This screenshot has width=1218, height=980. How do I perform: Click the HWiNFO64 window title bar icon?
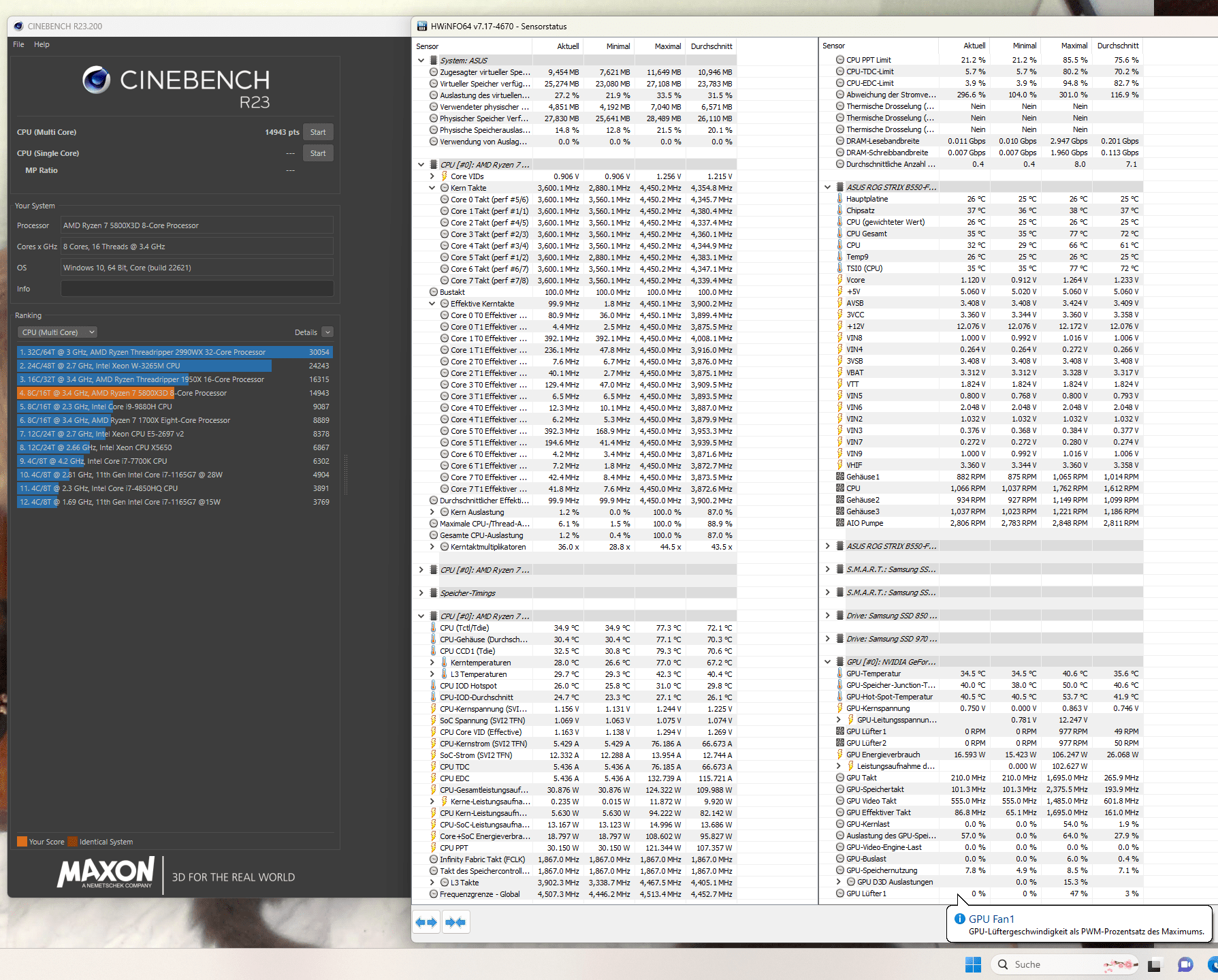[x=422, y=26]
